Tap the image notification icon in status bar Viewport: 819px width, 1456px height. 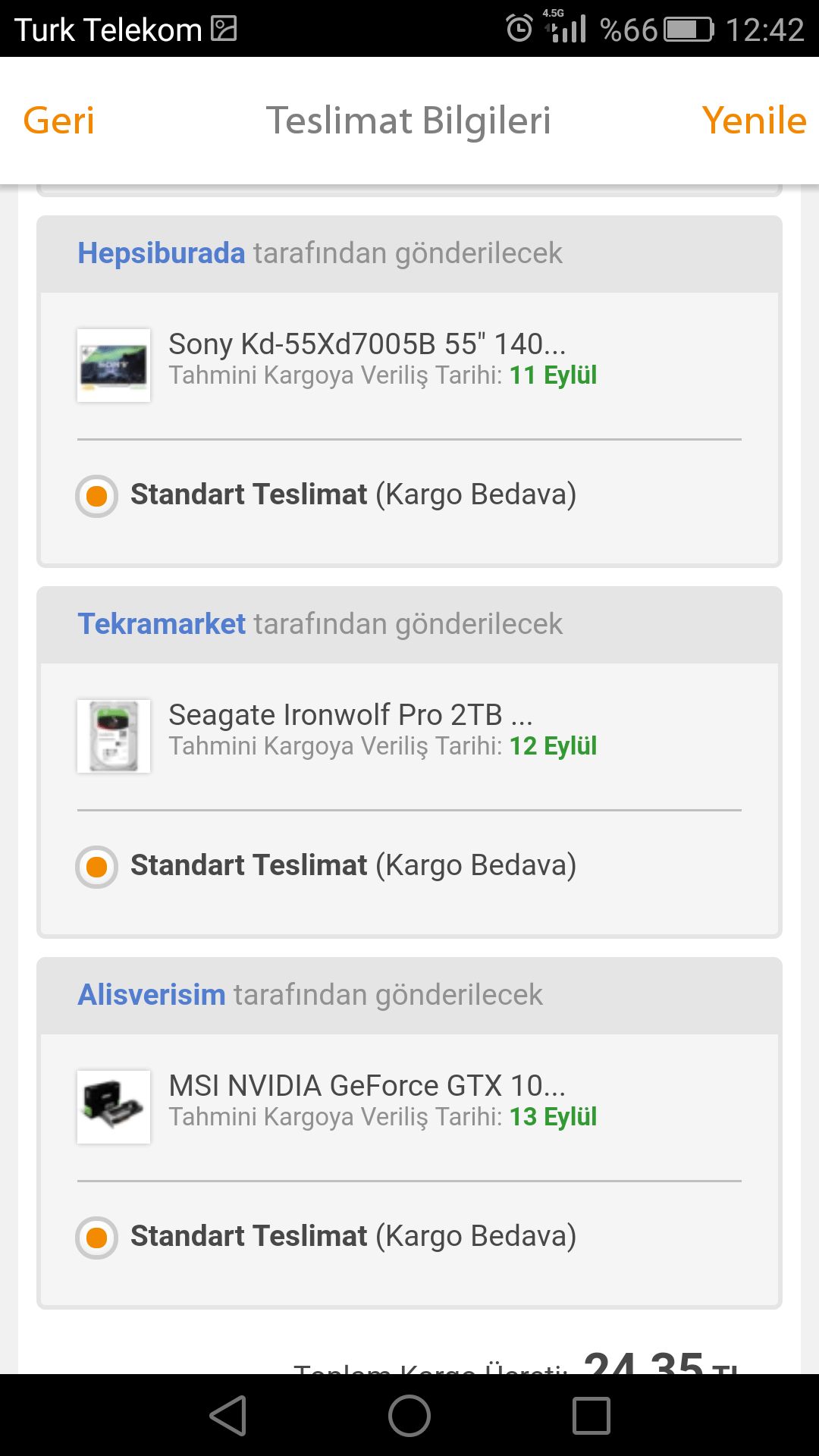(x=224, y=29)
